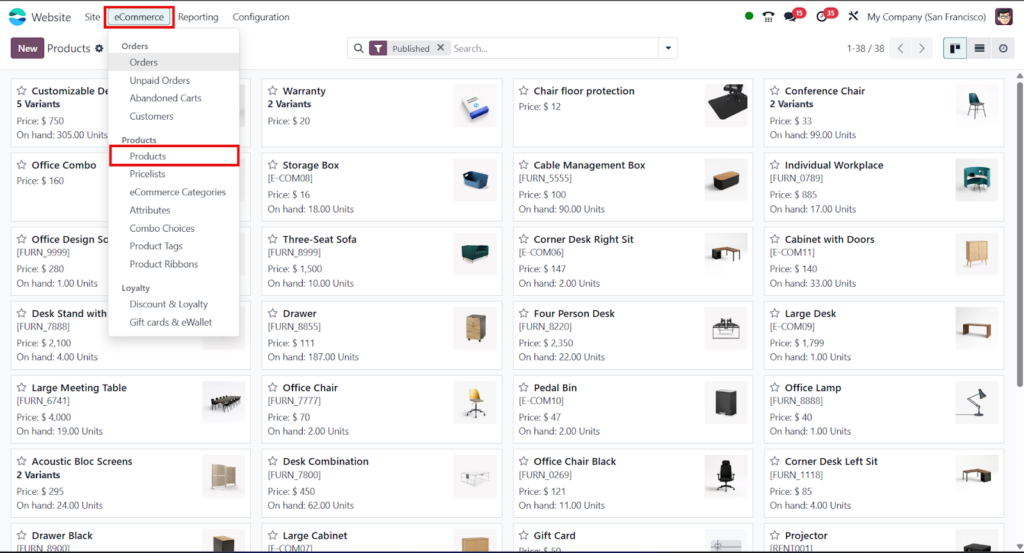Select Product Ribbons menu entry
The width and height of the screenshot is (1024, 553).
(174, 264)
